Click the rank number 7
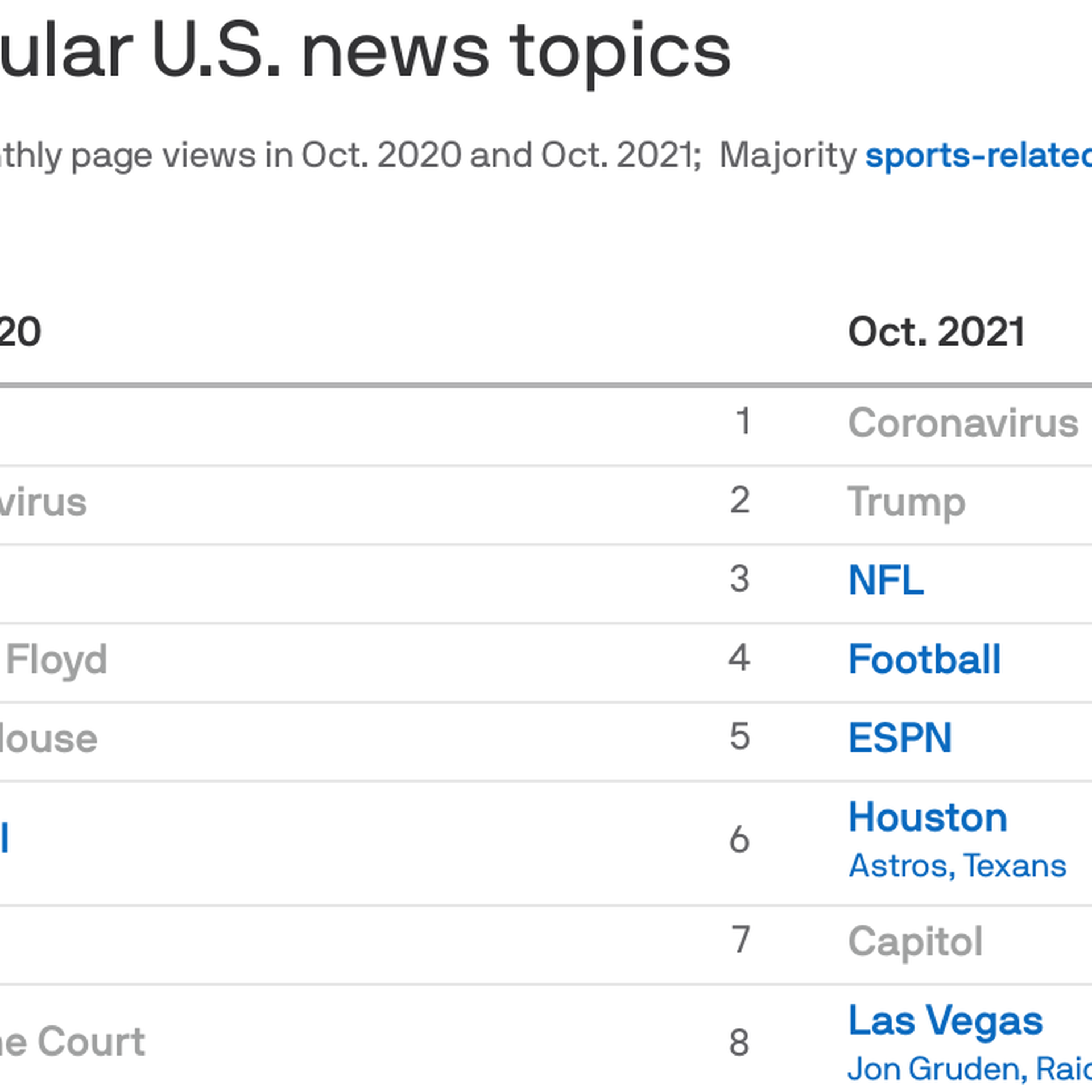This screenshot has width=1092, height=1092. (740, 940)
